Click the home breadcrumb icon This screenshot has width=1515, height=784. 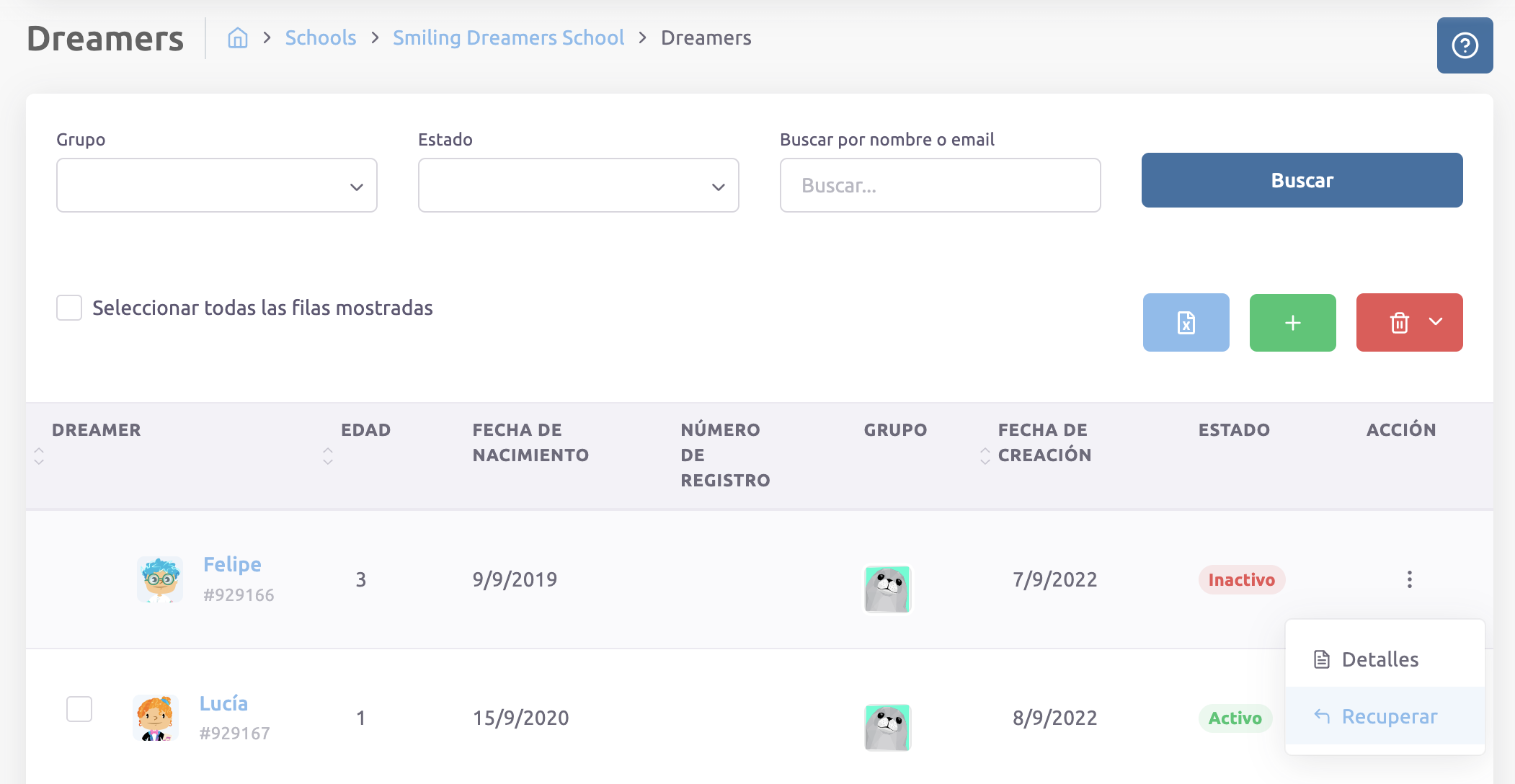pos(237,37)
